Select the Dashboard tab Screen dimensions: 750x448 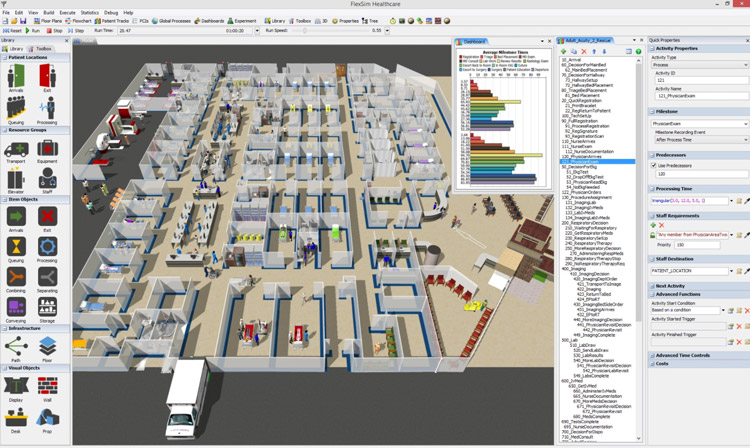471,42
